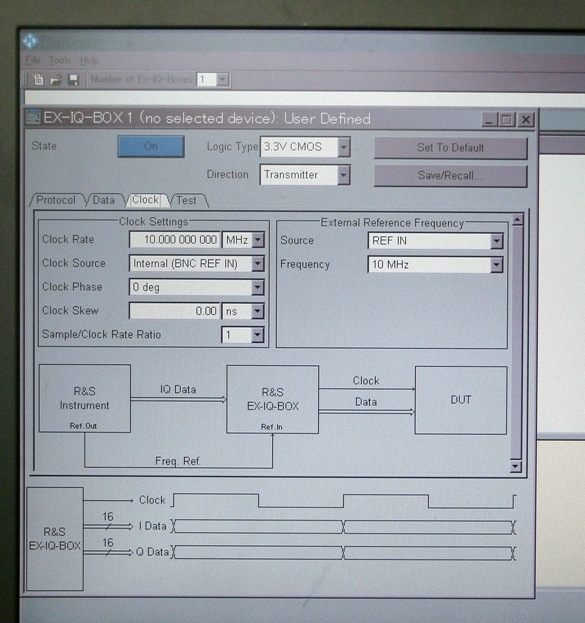
Task: Click the 'IQ Data' label in diagram
Action: [178, 390]
